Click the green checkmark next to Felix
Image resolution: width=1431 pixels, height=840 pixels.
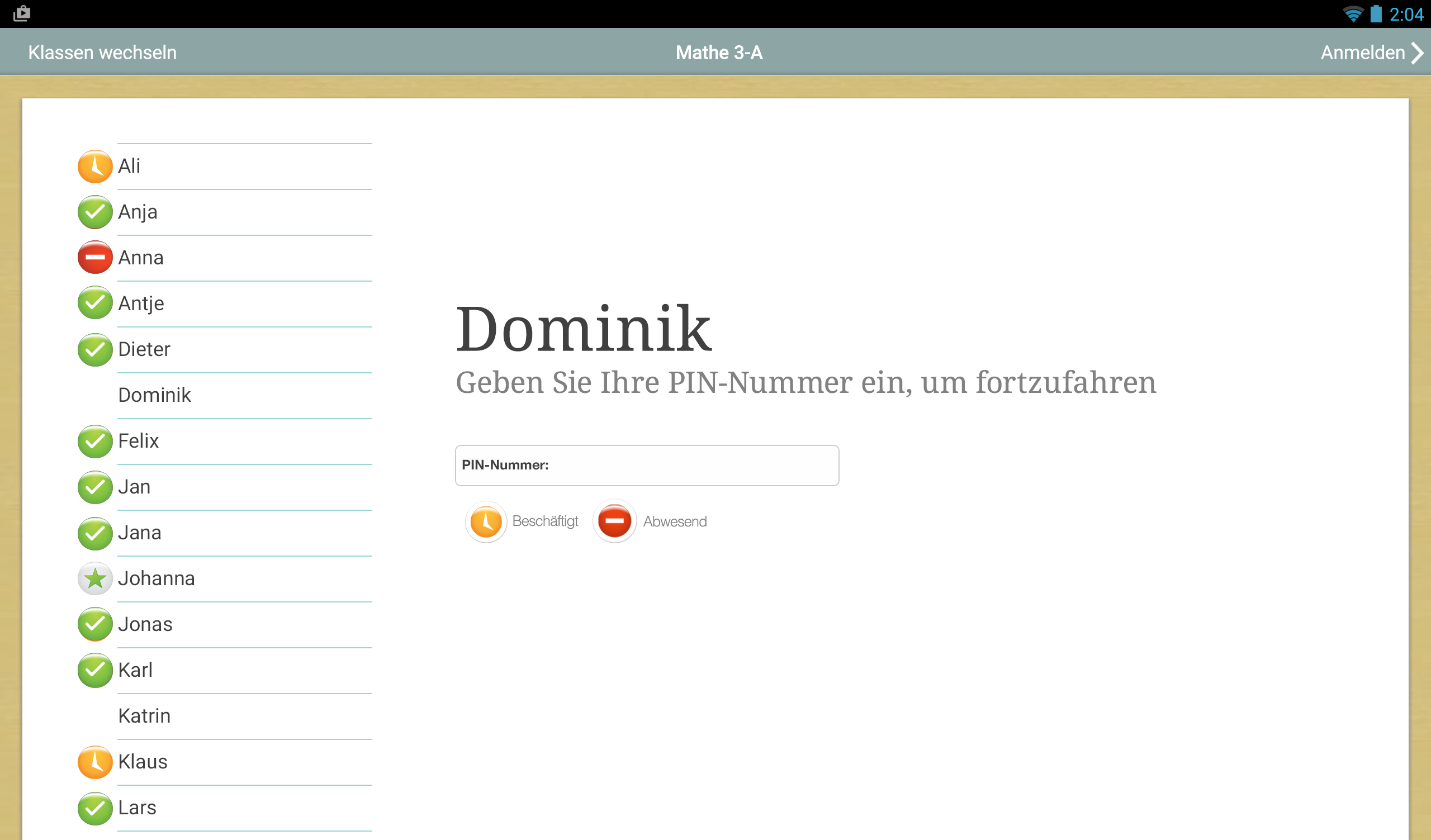coord(95,441)
